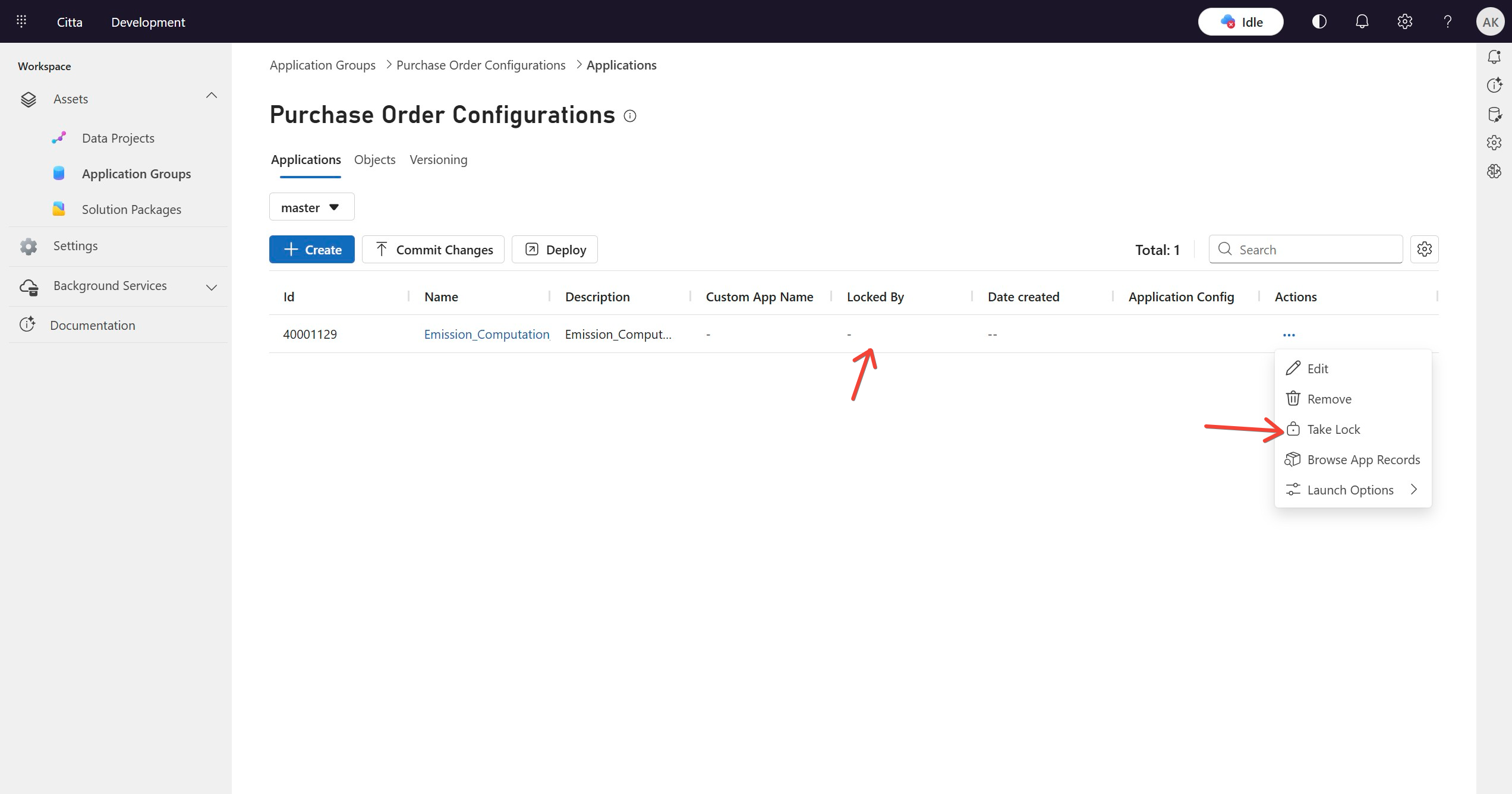This screenshot has height=794, width=1512.
Task: Expand Background Services section
Action: [x=211, y=287]
